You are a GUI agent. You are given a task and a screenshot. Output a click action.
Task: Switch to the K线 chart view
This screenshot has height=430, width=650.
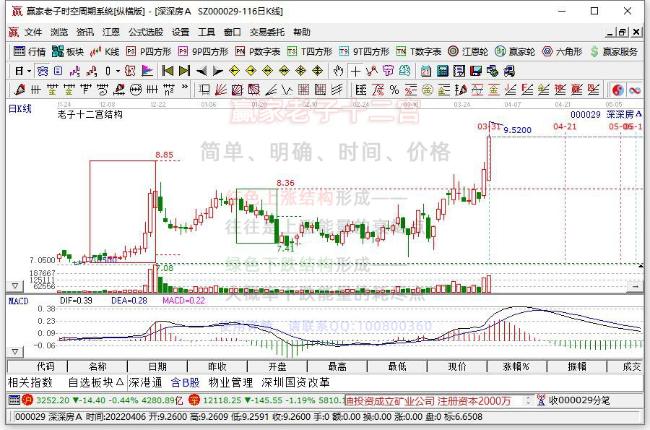105,51
